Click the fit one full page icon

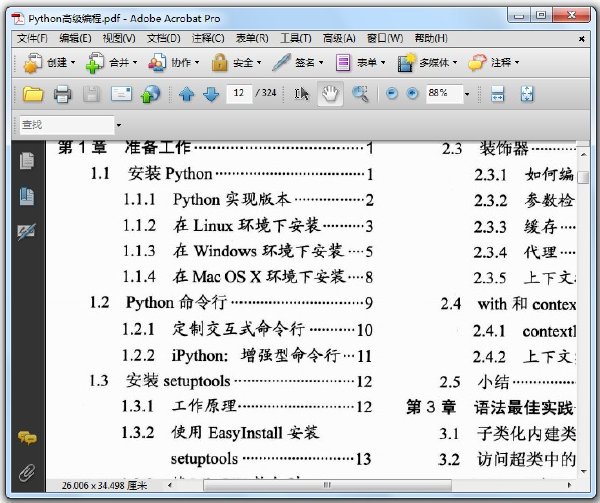click(x=527, y=94)
